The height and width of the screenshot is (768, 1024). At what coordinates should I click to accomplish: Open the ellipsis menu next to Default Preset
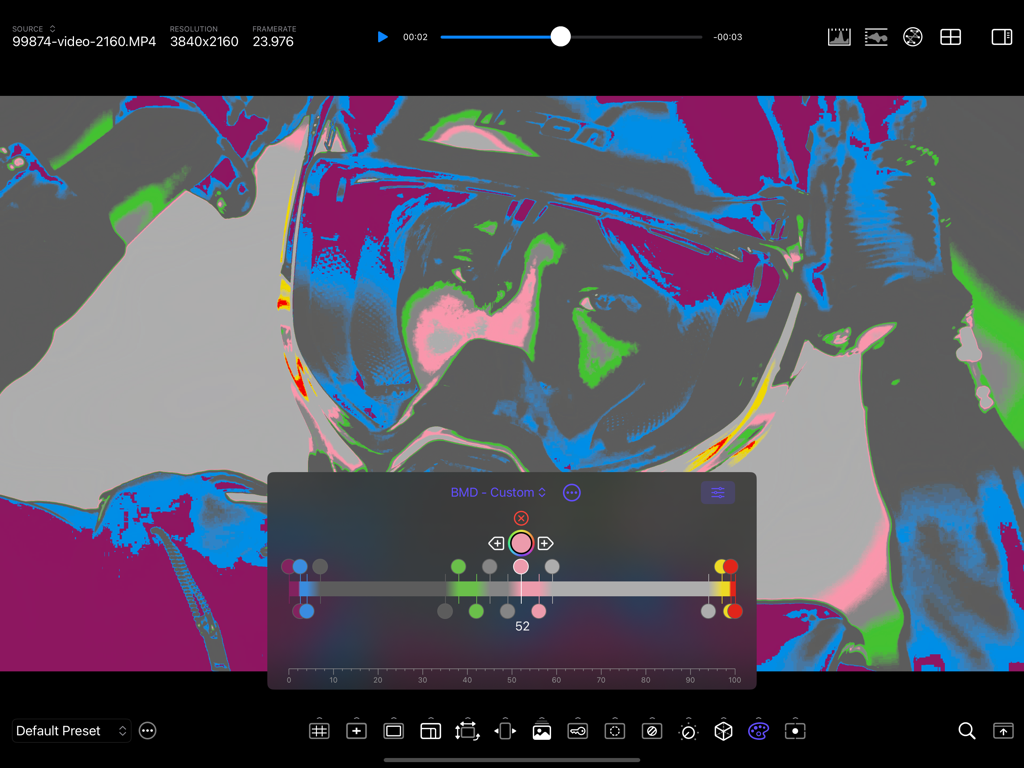click(147, 731)
